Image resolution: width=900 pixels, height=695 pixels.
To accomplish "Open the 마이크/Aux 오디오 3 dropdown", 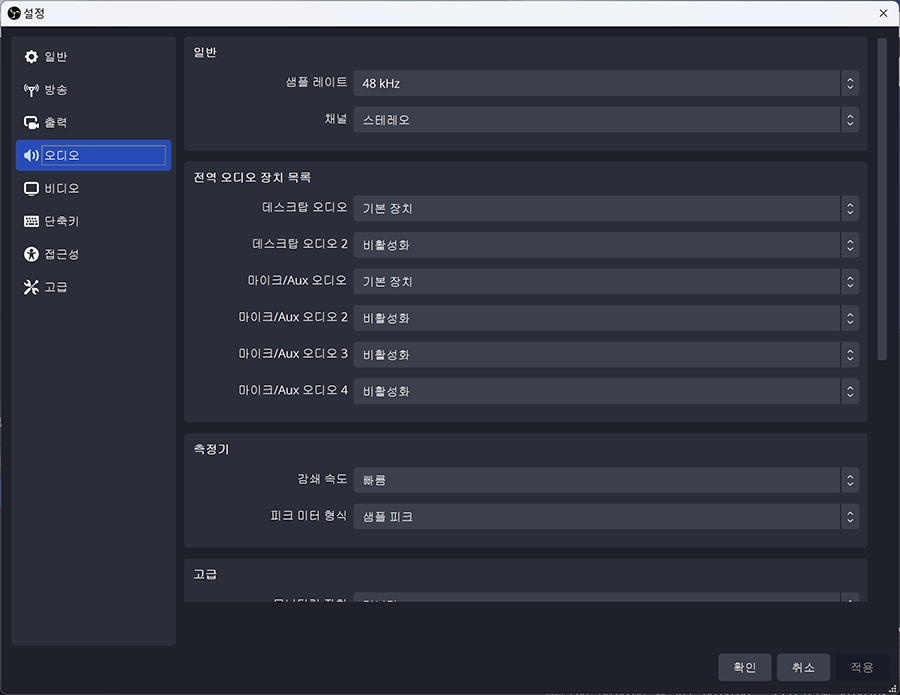I will (606, 355).
